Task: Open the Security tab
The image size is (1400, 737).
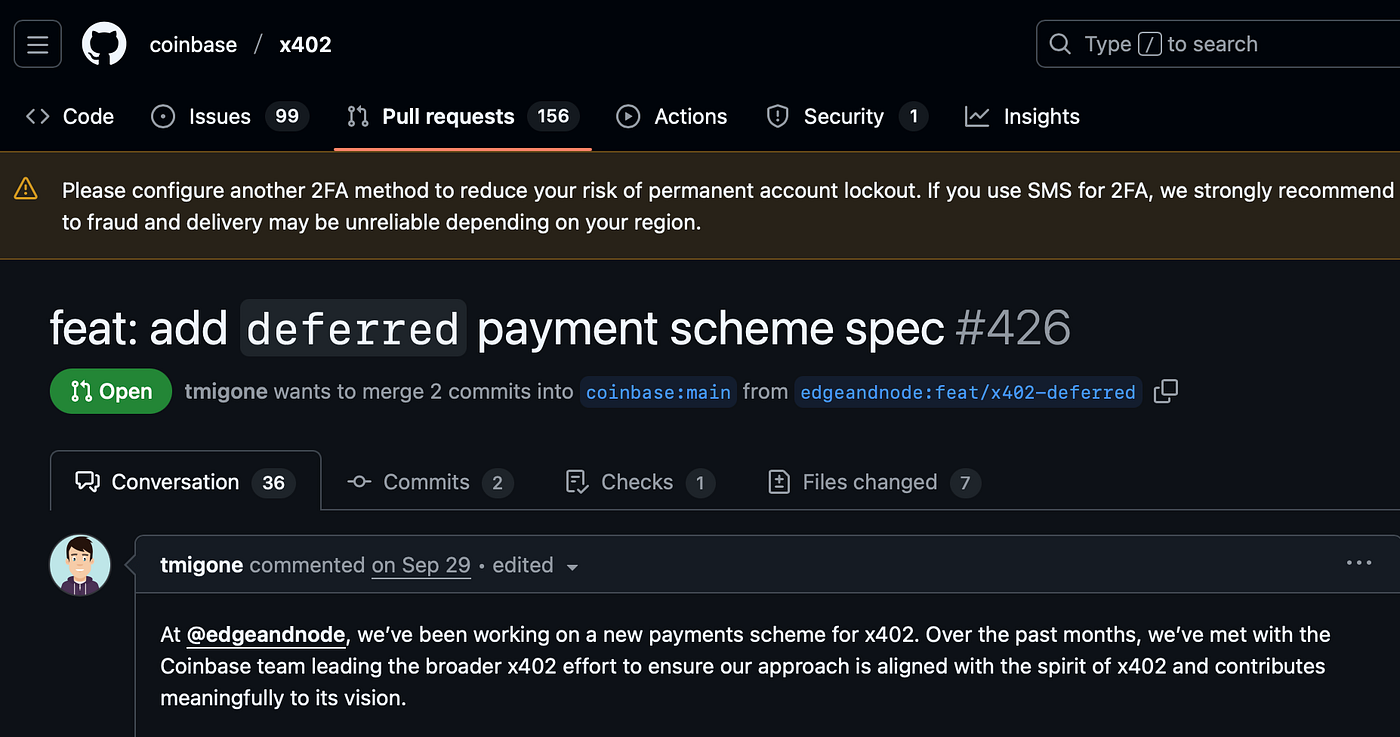Action: point(847,117)
